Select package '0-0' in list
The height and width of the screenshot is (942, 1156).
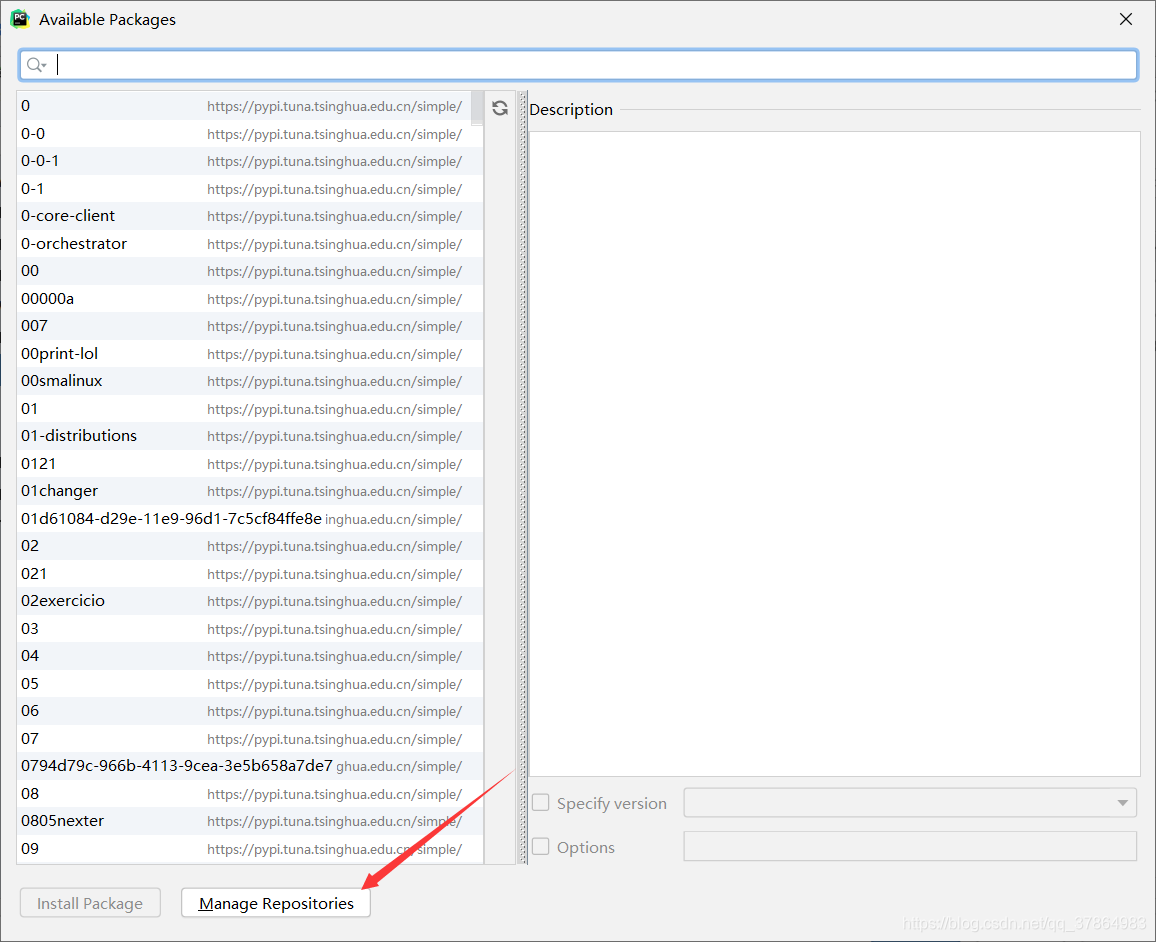pos(250,134)
